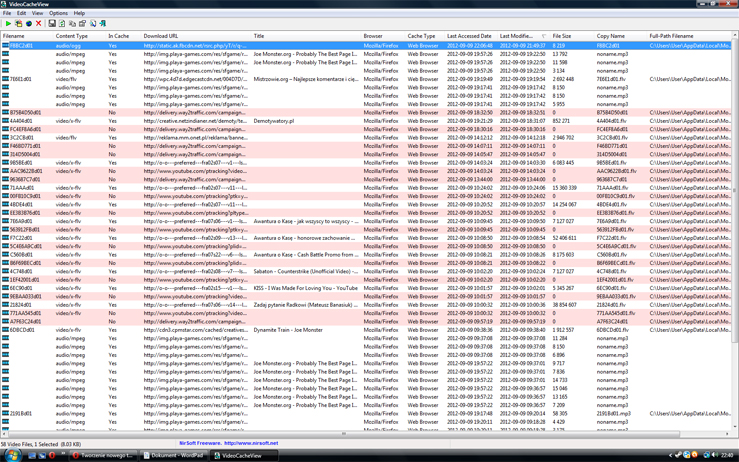The height and width of the screenshot is (462, 739).
Task: Click the Find magnifier toolbar icon
Action: point(93,23)
